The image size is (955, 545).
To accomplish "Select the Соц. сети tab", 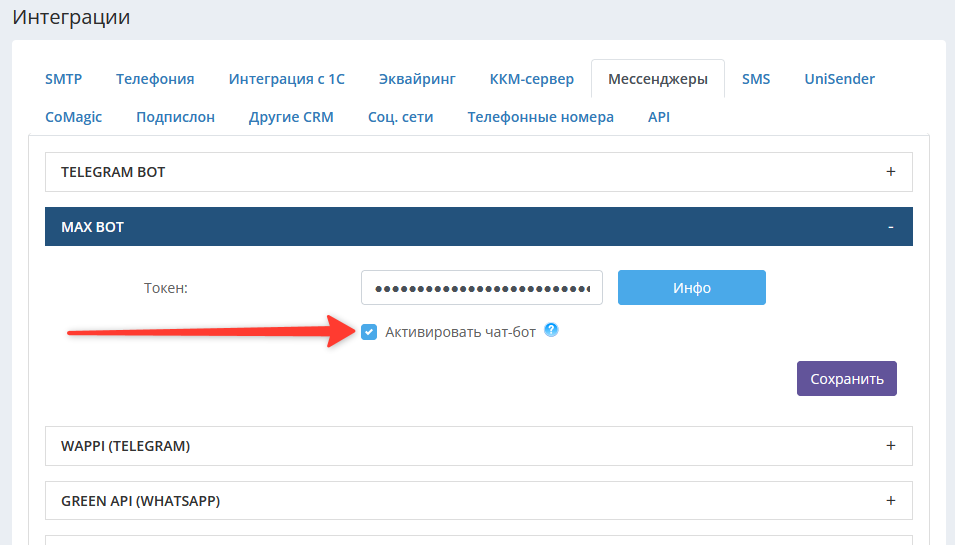I will pyautogui.click(x=400, y=117).
